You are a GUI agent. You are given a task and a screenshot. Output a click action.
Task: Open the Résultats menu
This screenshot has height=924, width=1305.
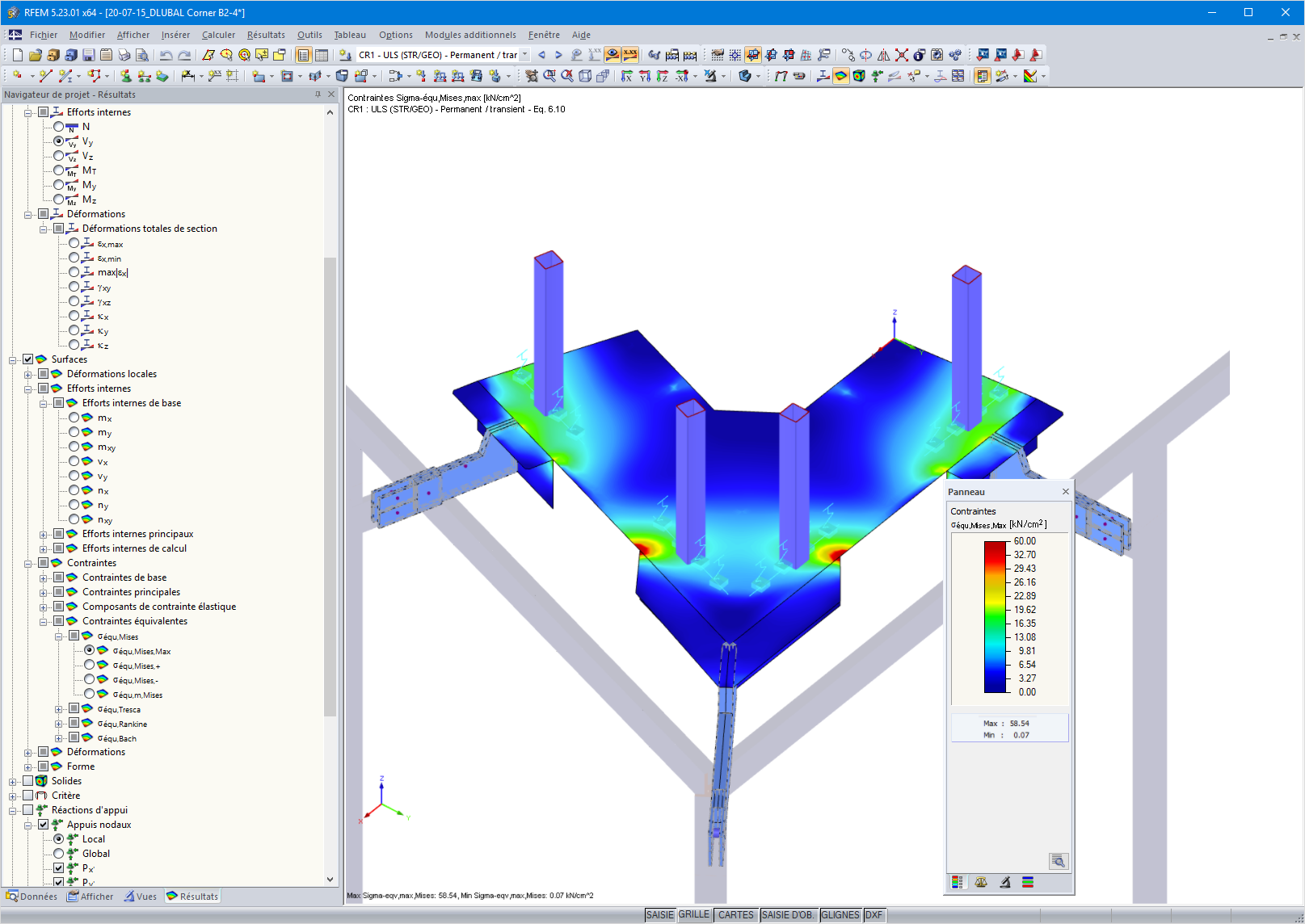266,35
